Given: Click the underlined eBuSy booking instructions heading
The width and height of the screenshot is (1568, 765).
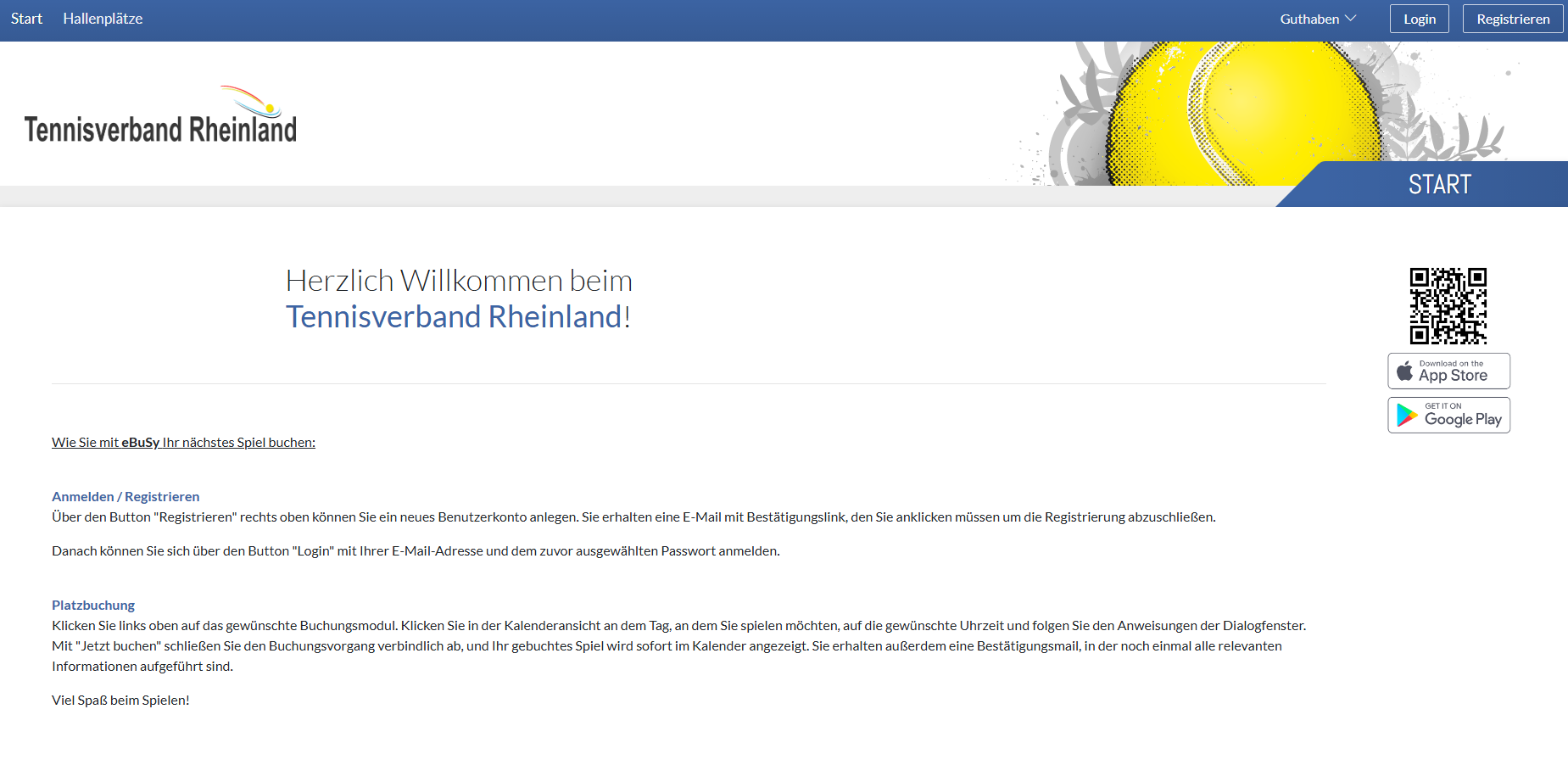Looking at the screenshot, I should click(x=183, y=442).
